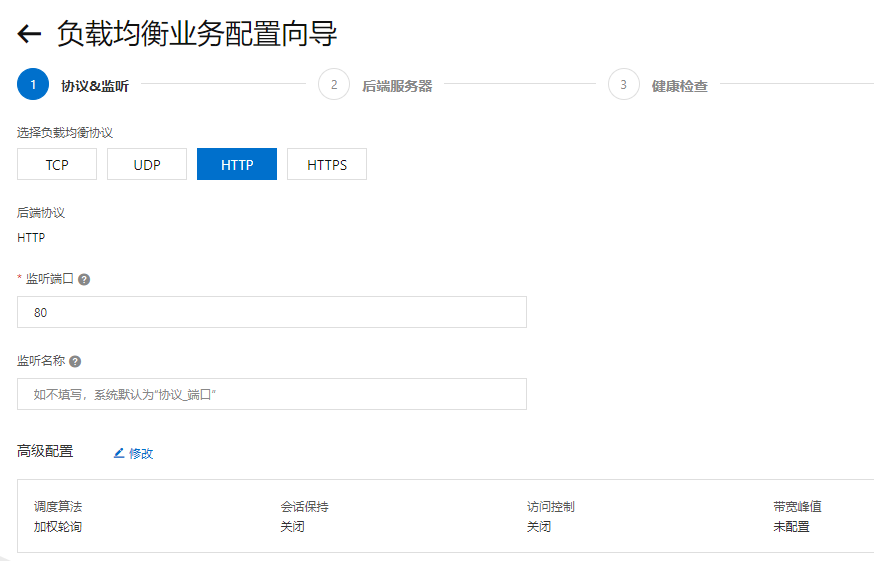
Task: Select UDP protocol option
Action: click(x=147, y=164)
